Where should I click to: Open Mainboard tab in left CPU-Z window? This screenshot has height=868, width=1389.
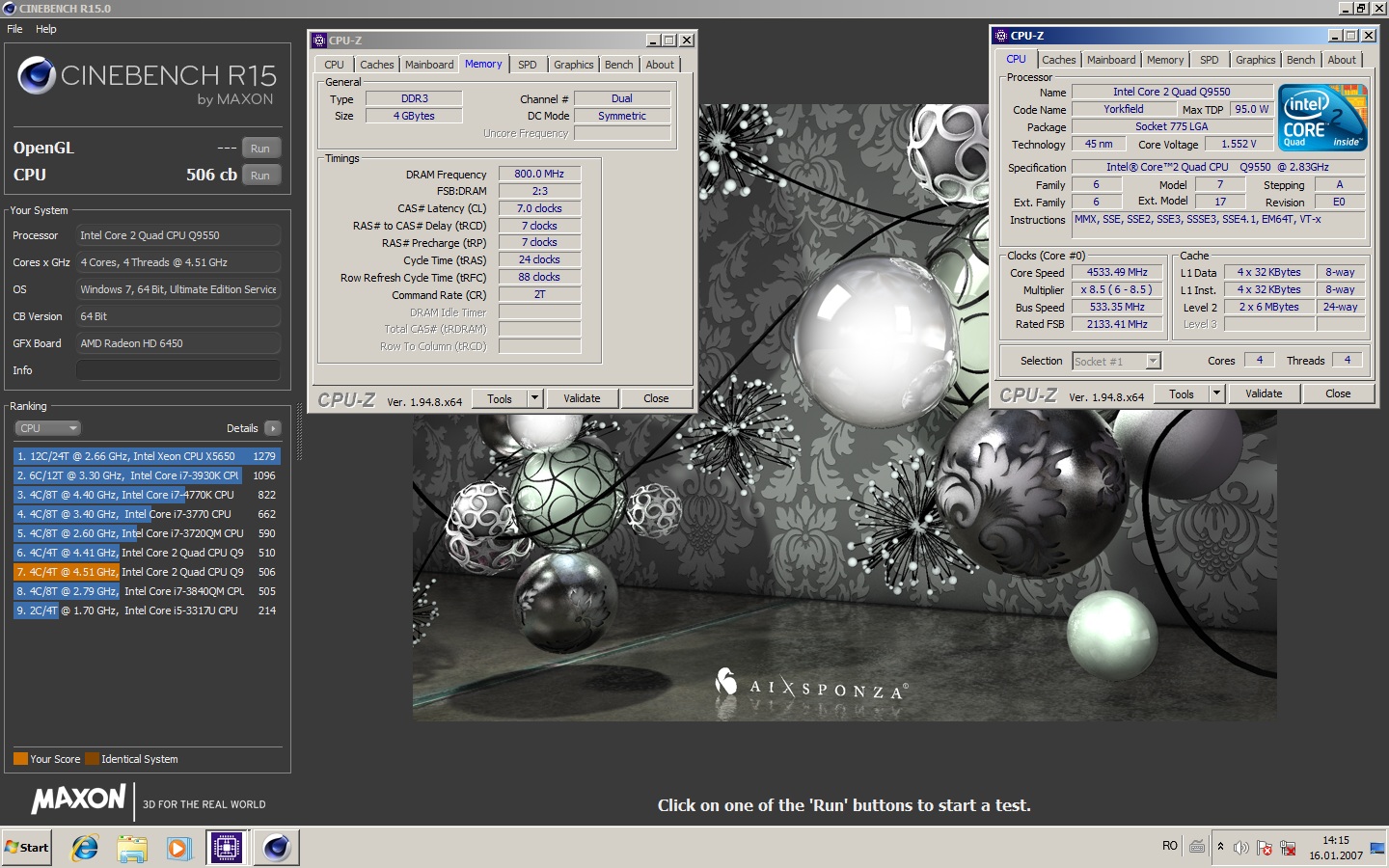[429, 65]
